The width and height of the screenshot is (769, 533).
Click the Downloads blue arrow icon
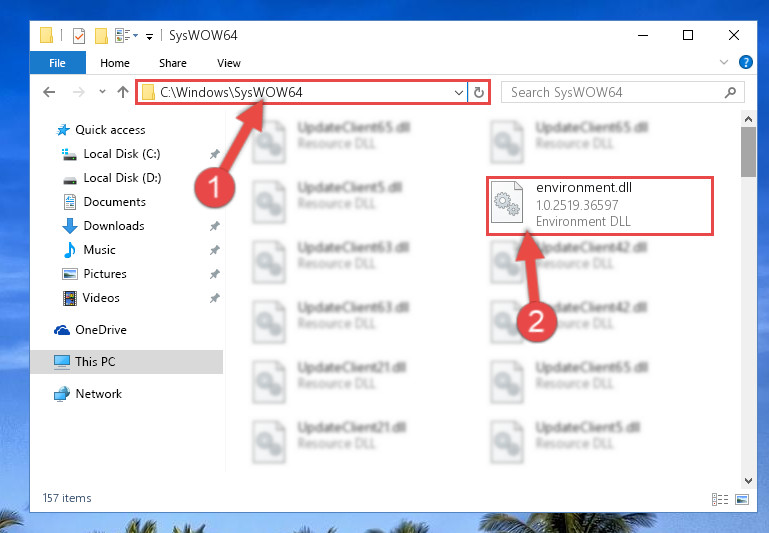click(x=70, y=226)
